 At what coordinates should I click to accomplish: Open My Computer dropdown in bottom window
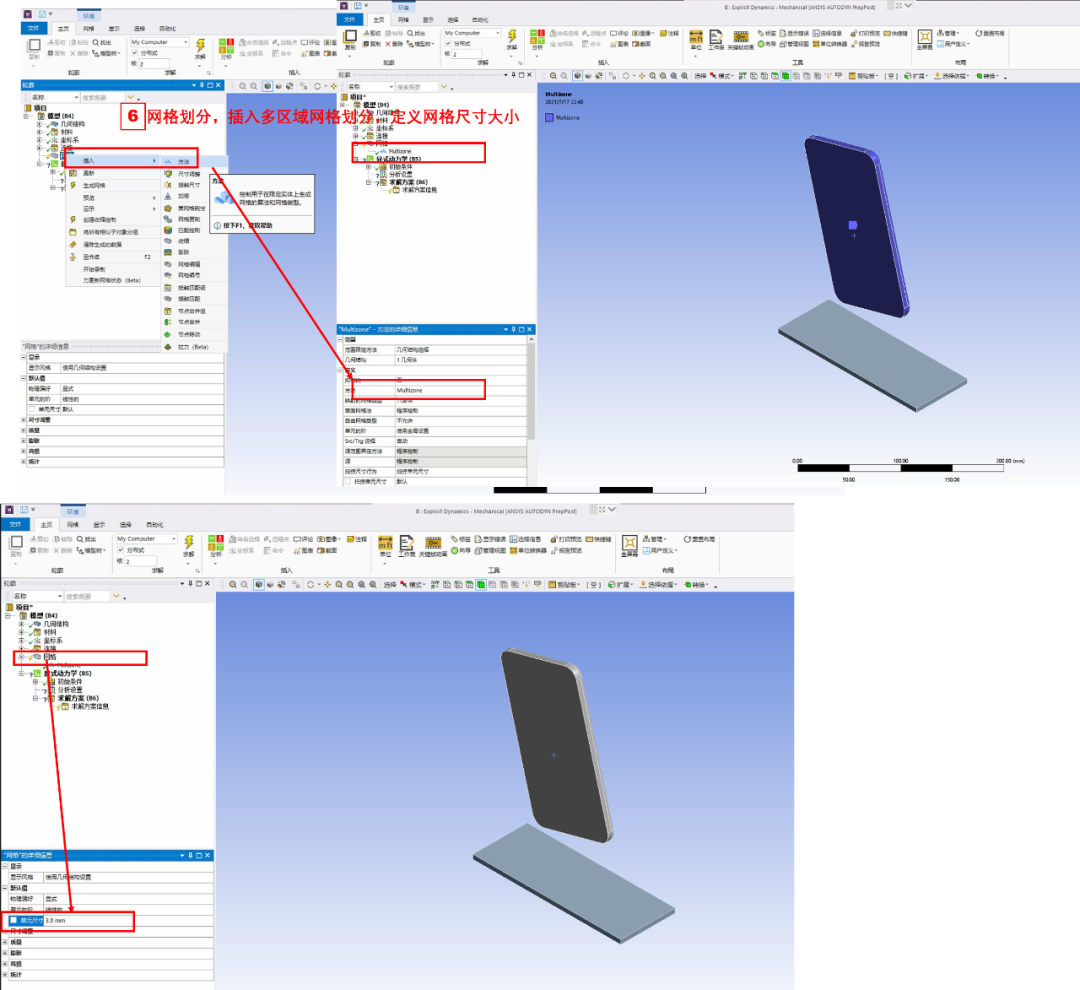pyautogui.click(x=146, y=539)
